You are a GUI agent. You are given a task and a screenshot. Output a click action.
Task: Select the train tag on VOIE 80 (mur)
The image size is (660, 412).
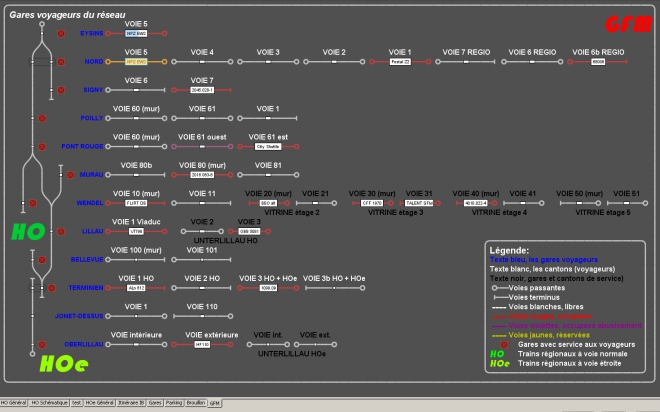click(202, 175)
